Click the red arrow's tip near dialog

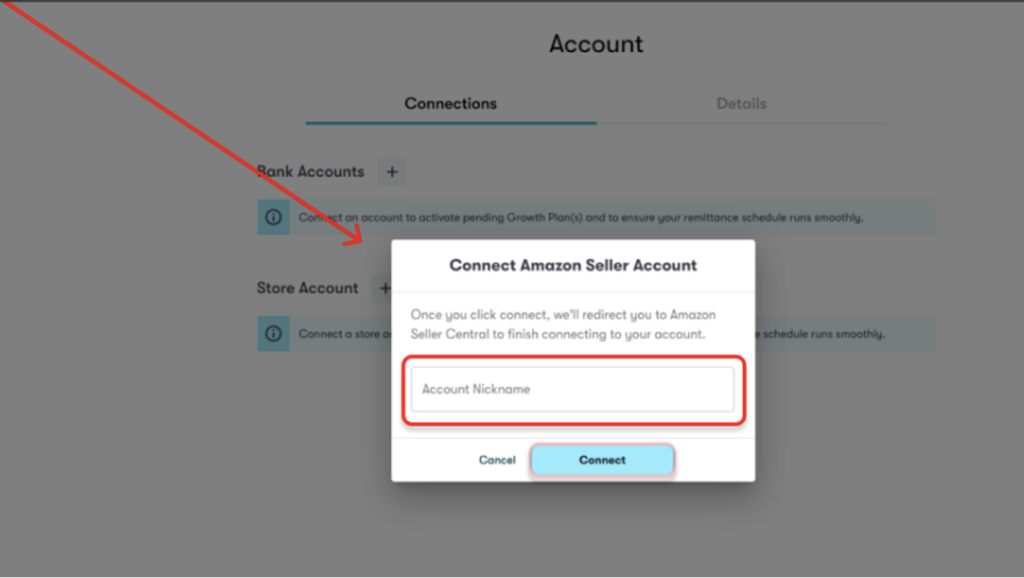[x=358, y=240]
